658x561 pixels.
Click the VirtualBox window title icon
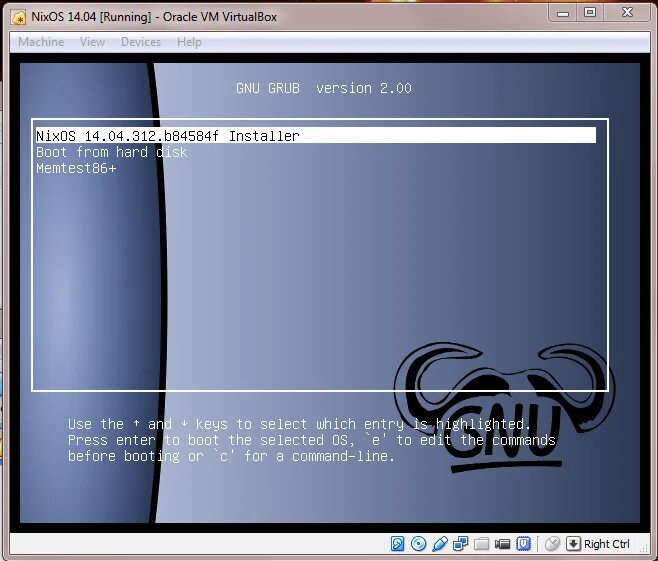coord(19,18)
